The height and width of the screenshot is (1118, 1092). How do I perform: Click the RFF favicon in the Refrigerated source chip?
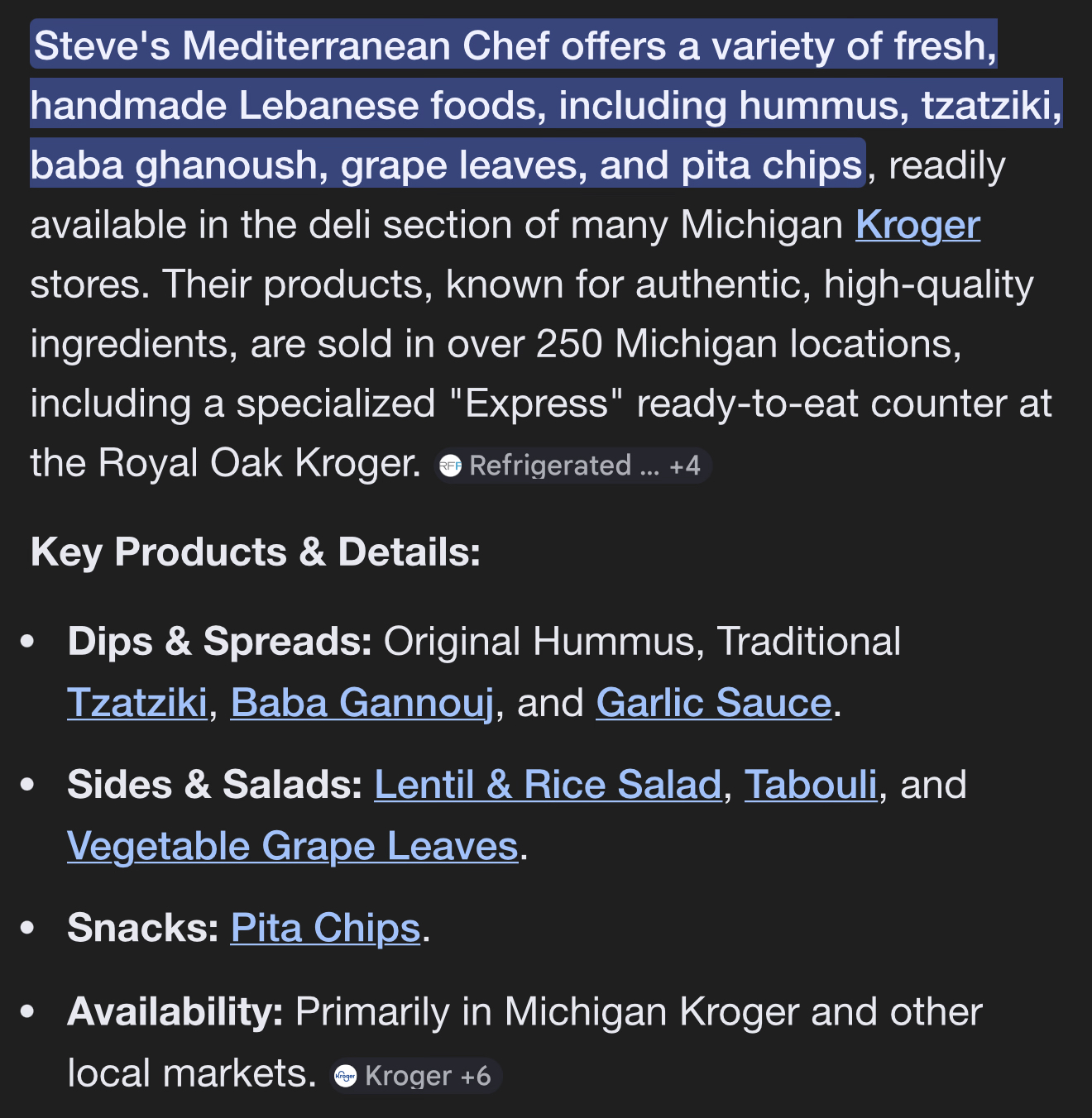(x=451, y=466)
